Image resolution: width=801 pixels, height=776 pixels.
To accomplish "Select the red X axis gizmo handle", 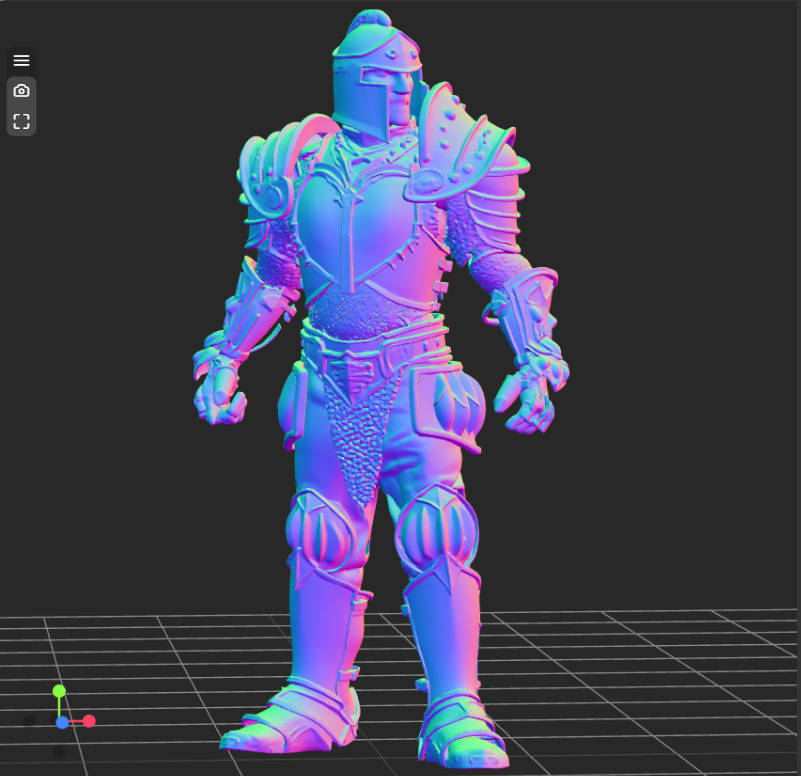I will [x=89, y=721].
